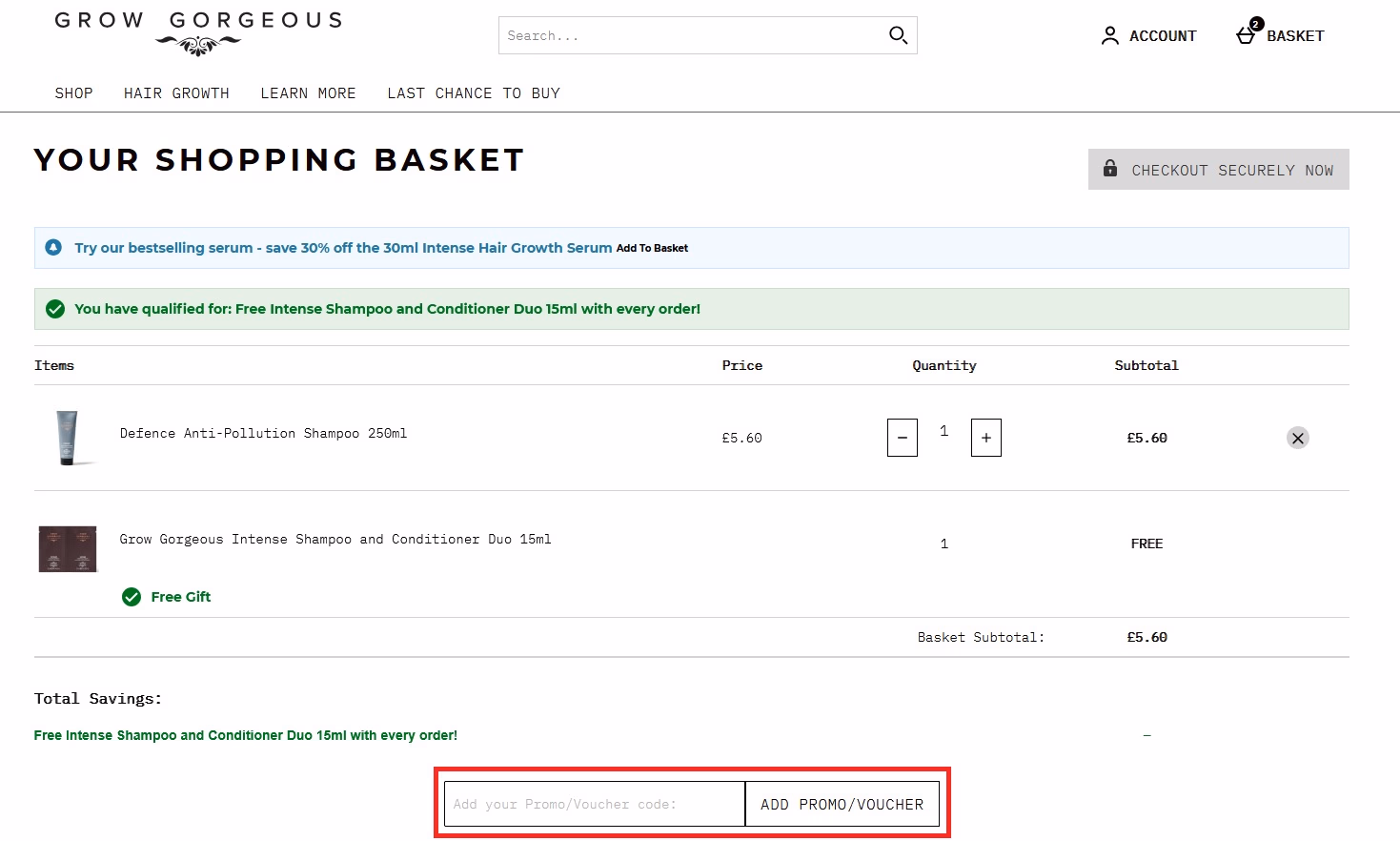Open Defence Anti-Pollution Shampoo 250ml product link

click(263, 433)
